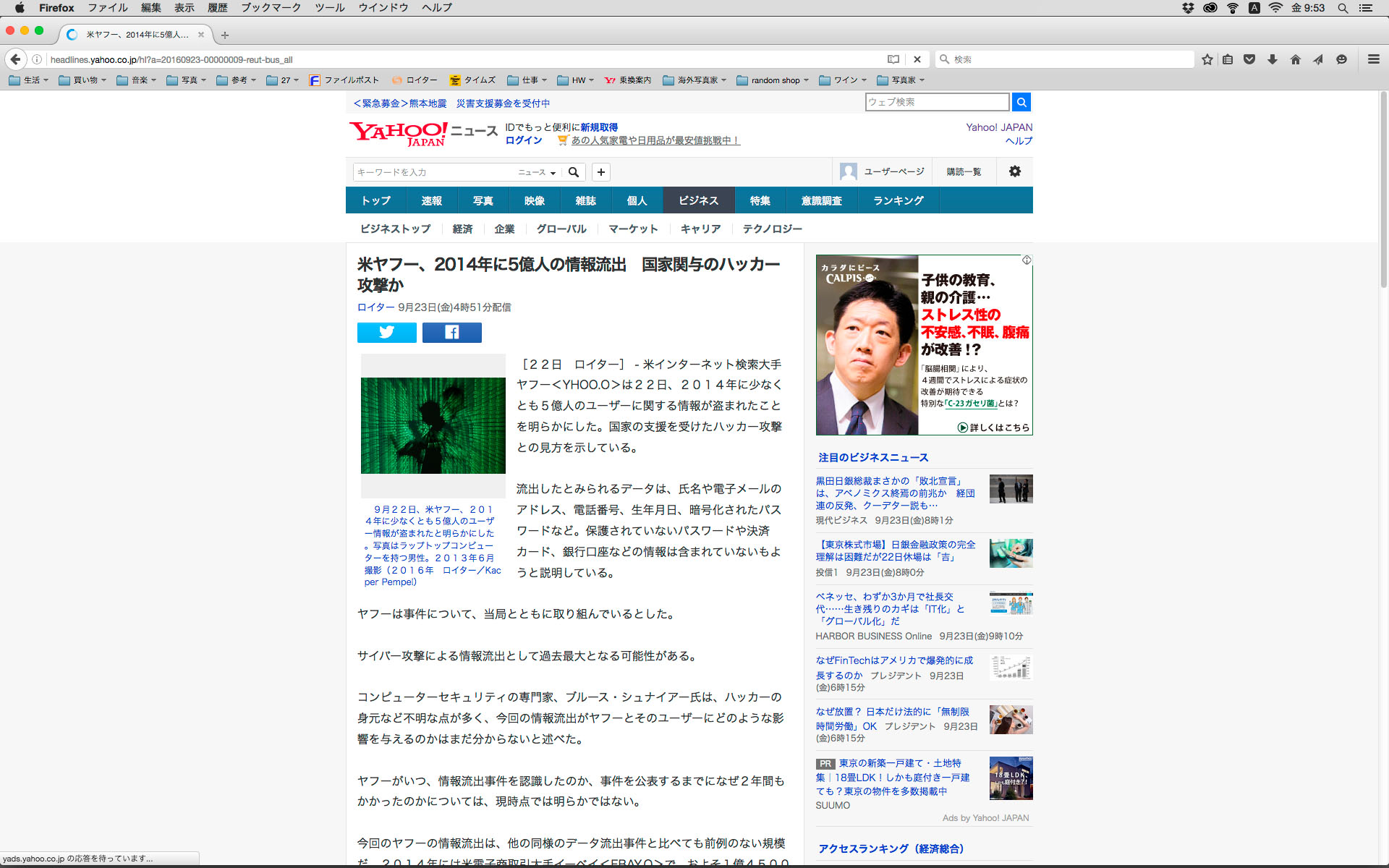Open Yahoo News settings gear
Screen dimensions: 1389x868
pyautogui.click(x=1014, y=171)
